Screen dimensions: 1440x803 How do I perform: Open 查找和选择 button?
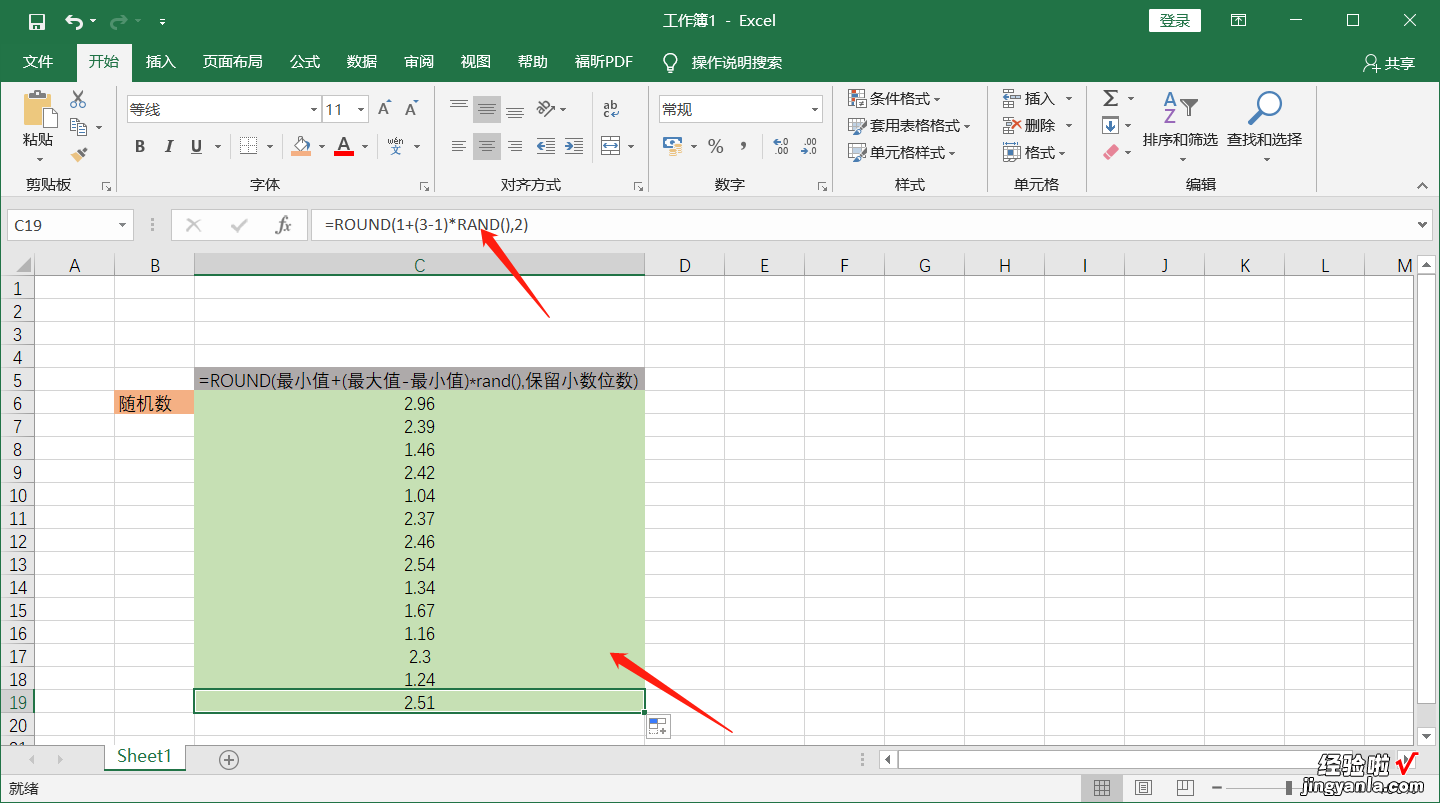[x=1264, y=127]
